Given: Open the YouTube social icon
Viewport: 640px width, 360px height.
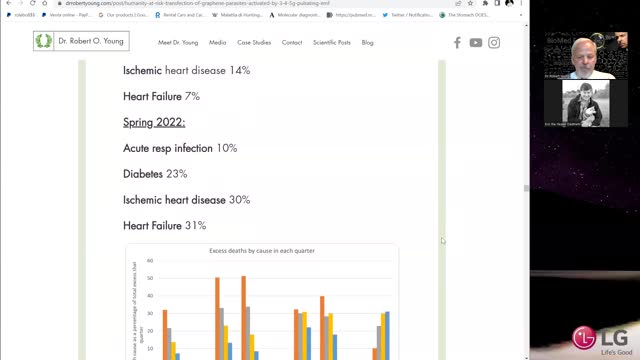Looking at the screenshot, I should (x=476, y=42).
